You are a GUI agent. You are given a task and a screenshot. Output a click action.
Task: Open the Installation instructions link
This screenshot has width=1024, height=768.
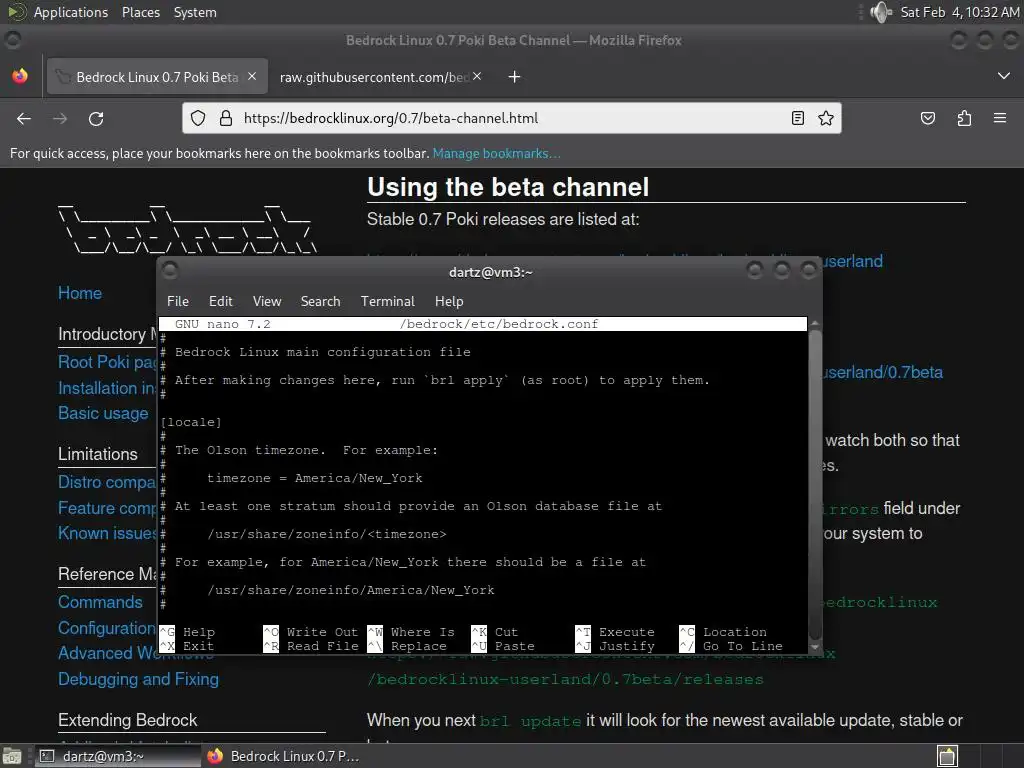107,388
